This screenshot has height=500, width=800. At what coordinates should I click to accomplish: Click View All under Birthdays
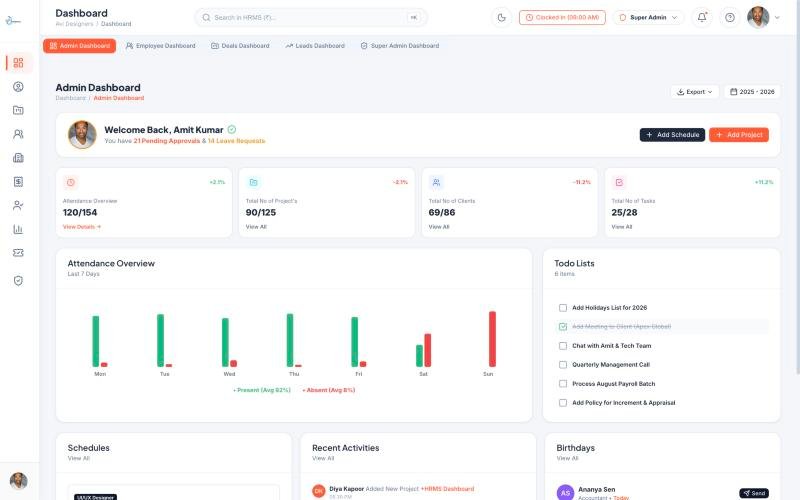point(567,458)
